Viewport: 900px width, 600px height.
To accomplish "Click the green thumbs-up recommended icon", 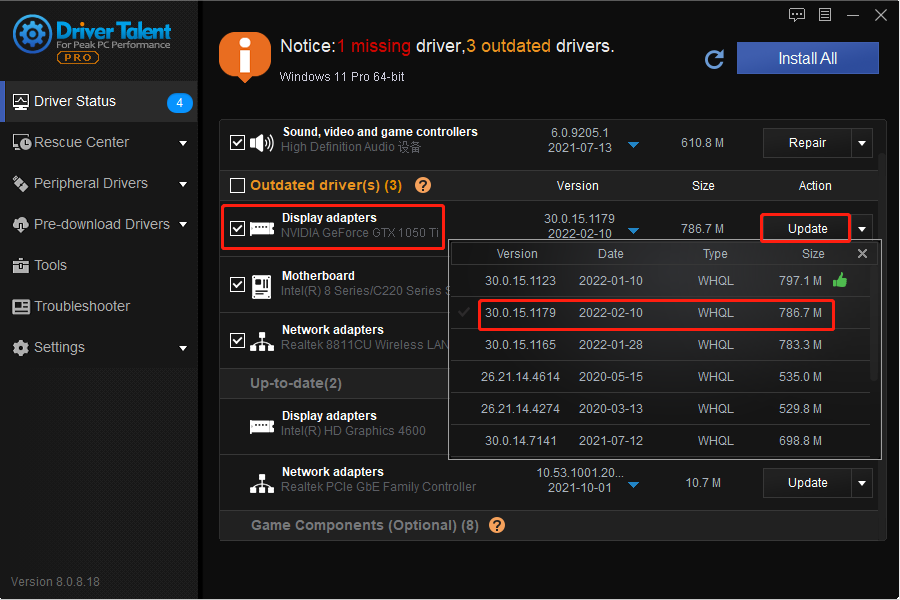I will (x=840, y=280).
